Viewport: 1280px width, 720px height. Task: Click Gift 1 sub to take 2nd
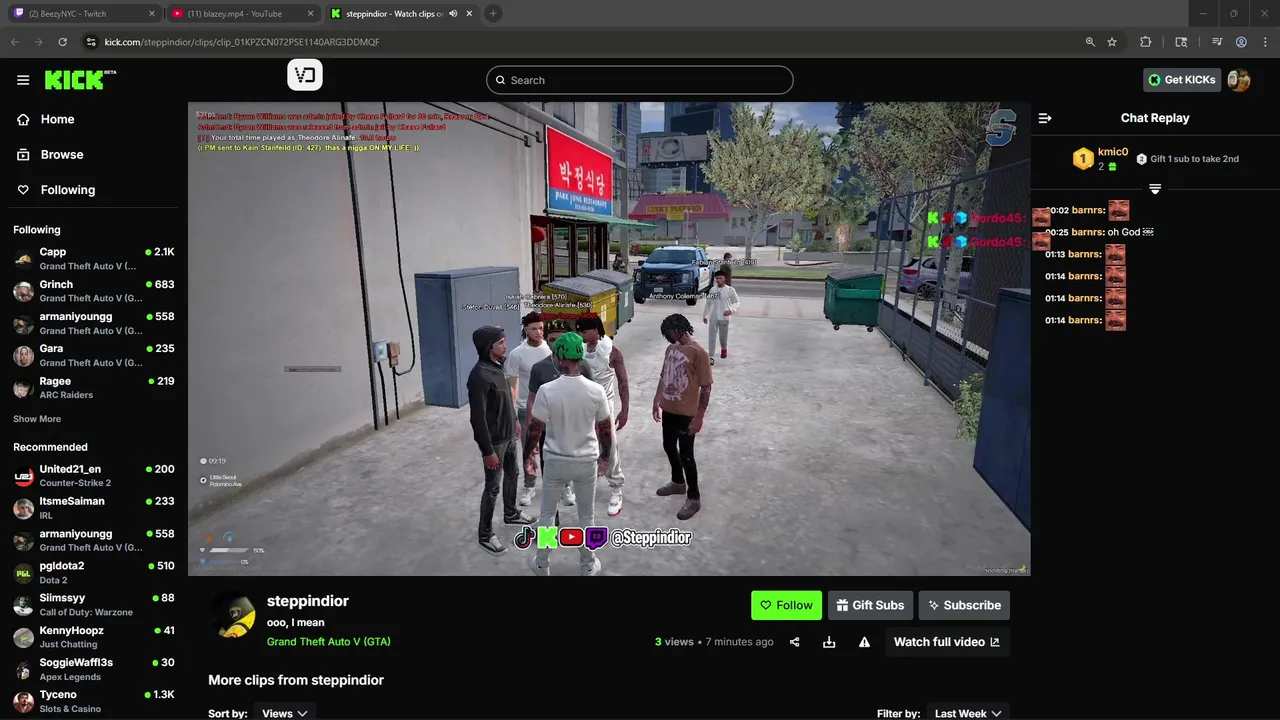coord(1188,159)
